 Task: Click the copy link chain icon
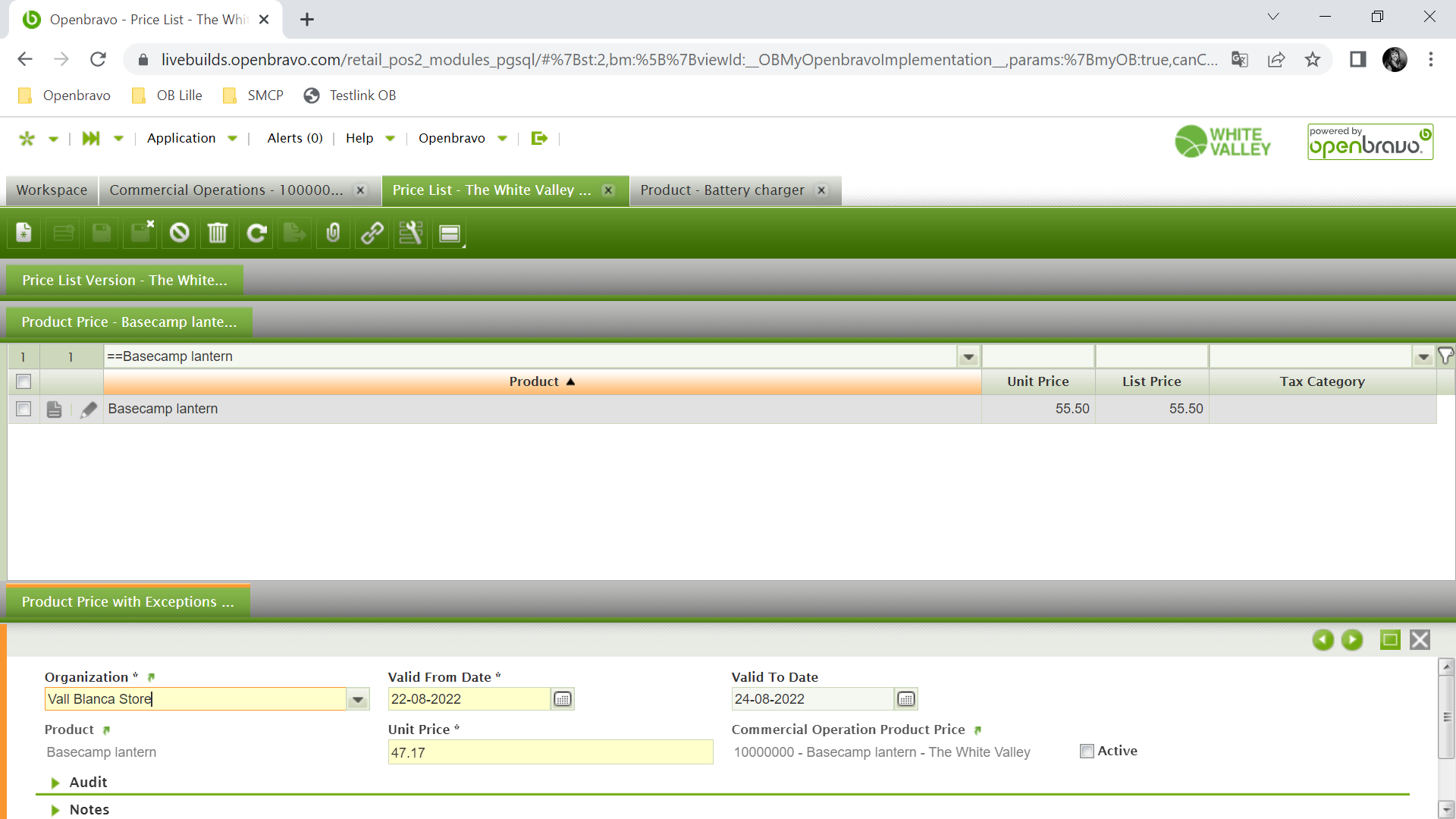point(372,233)
